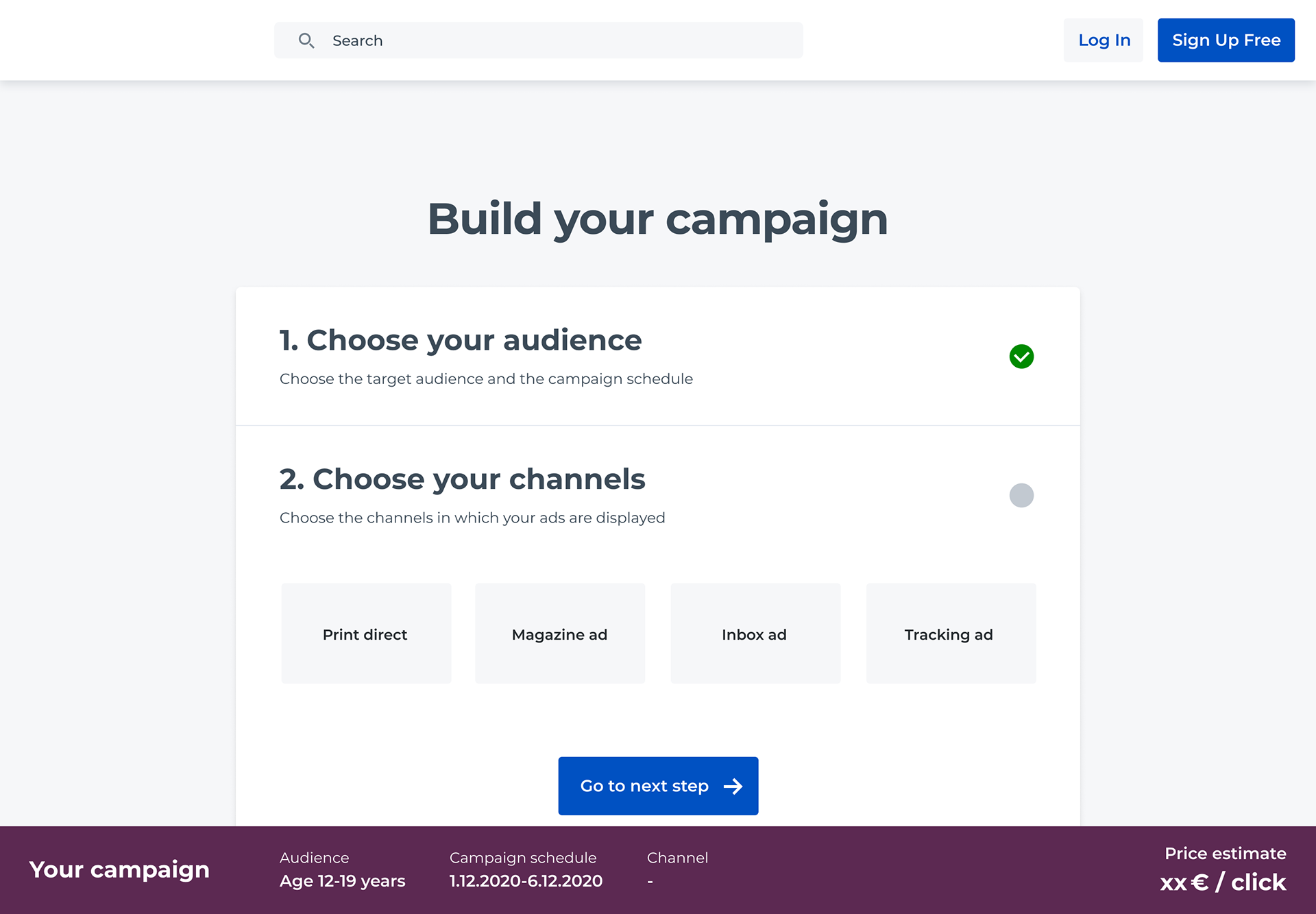Click the target audience description text
Viewport: 1316px width, 914px height.
[x=486, y=379]
